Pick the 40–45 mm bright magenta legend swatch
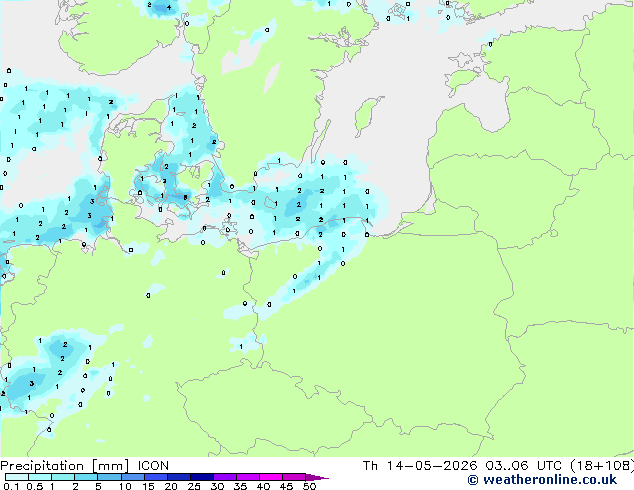This screenshot has height=490, width=634. pos(271,477)
